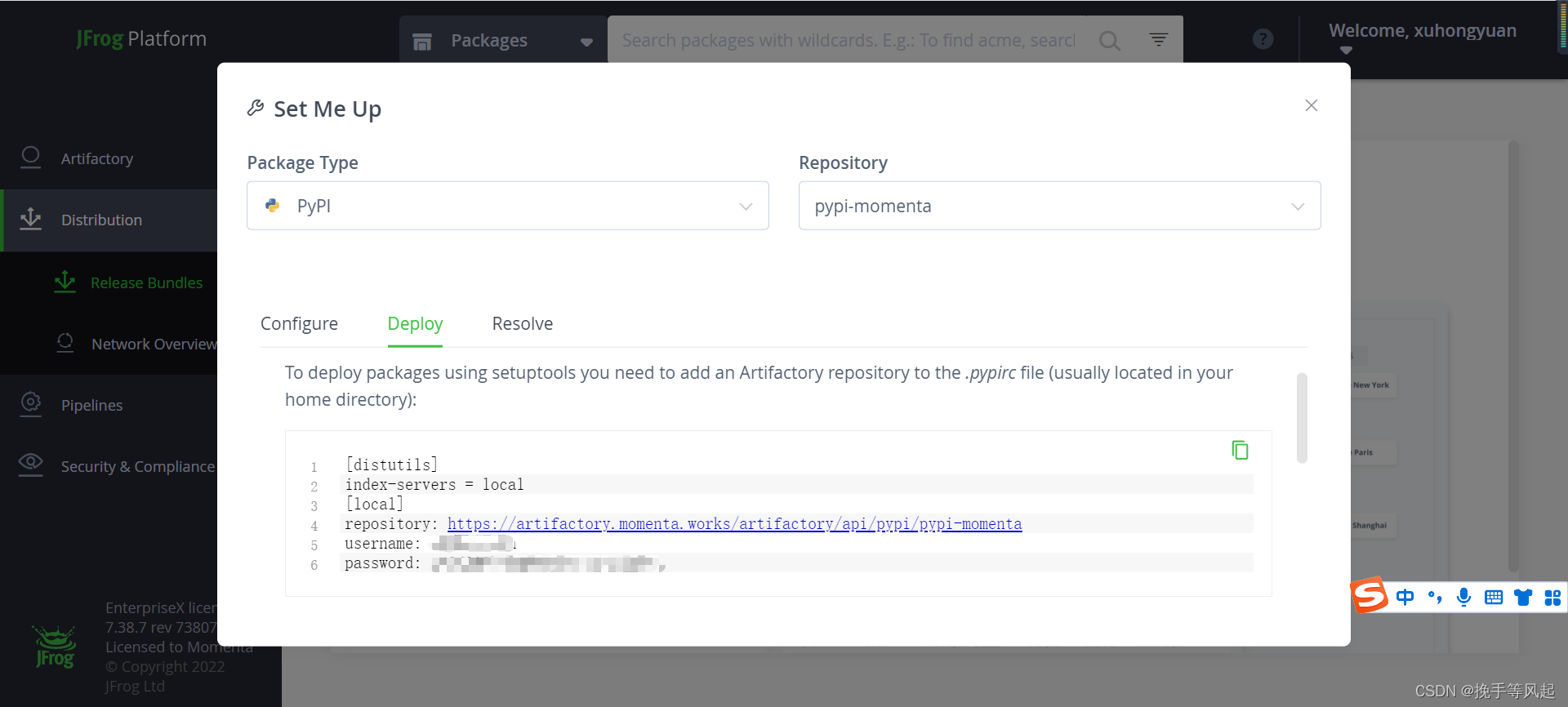Copy the pypirc snippet with the copy icon
This screenshot has width=1568, height=707.
coord(1240,450)
